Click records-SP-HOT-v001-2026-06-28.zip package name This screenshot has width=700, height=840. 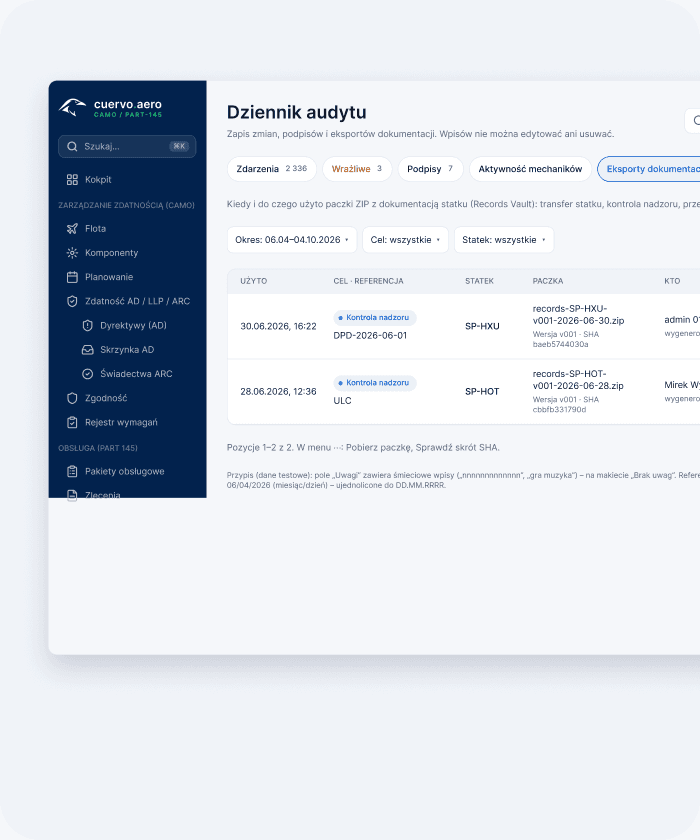(x=578, y=380)
